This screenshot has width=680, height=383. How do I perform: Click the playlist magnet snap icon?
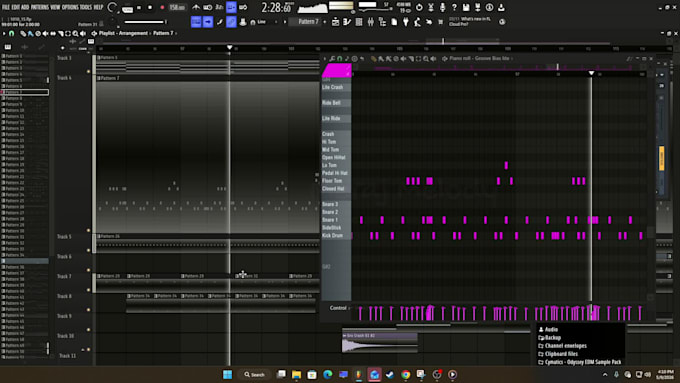point(12,33)
